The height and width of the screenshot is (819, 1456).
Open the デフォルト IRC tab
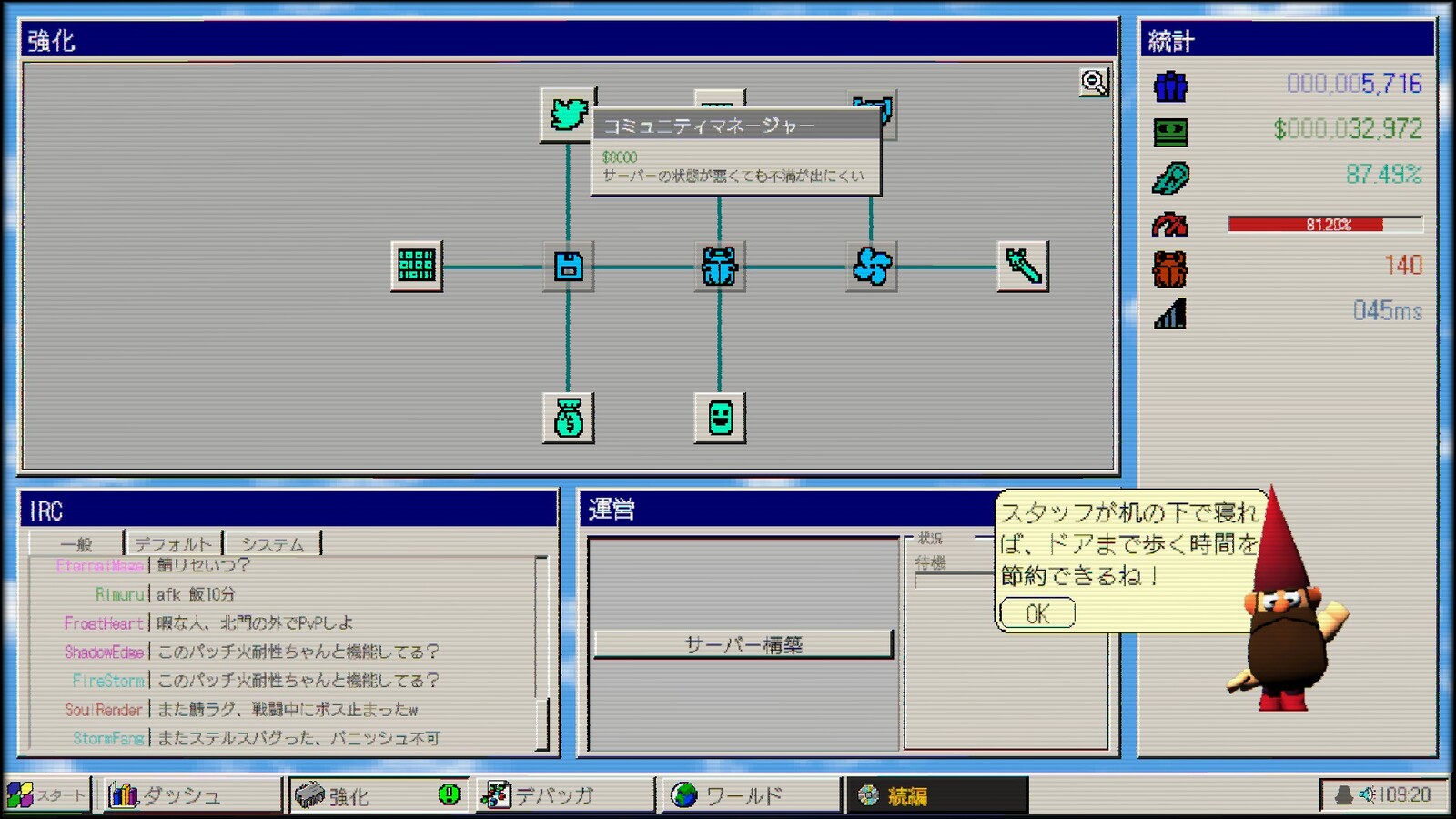pos(173,544)
